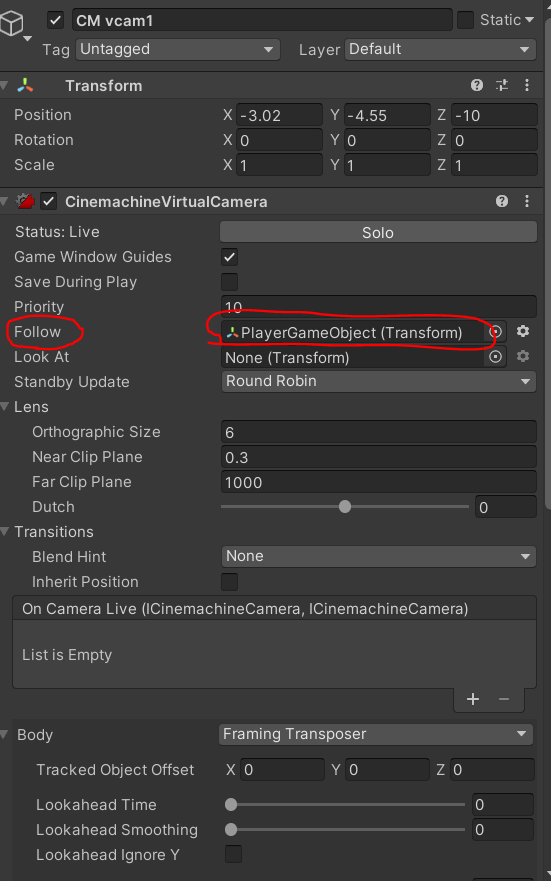Open gear options for Follow field
The width and height of the screenshot is (551, 881).
coord(523,331)
